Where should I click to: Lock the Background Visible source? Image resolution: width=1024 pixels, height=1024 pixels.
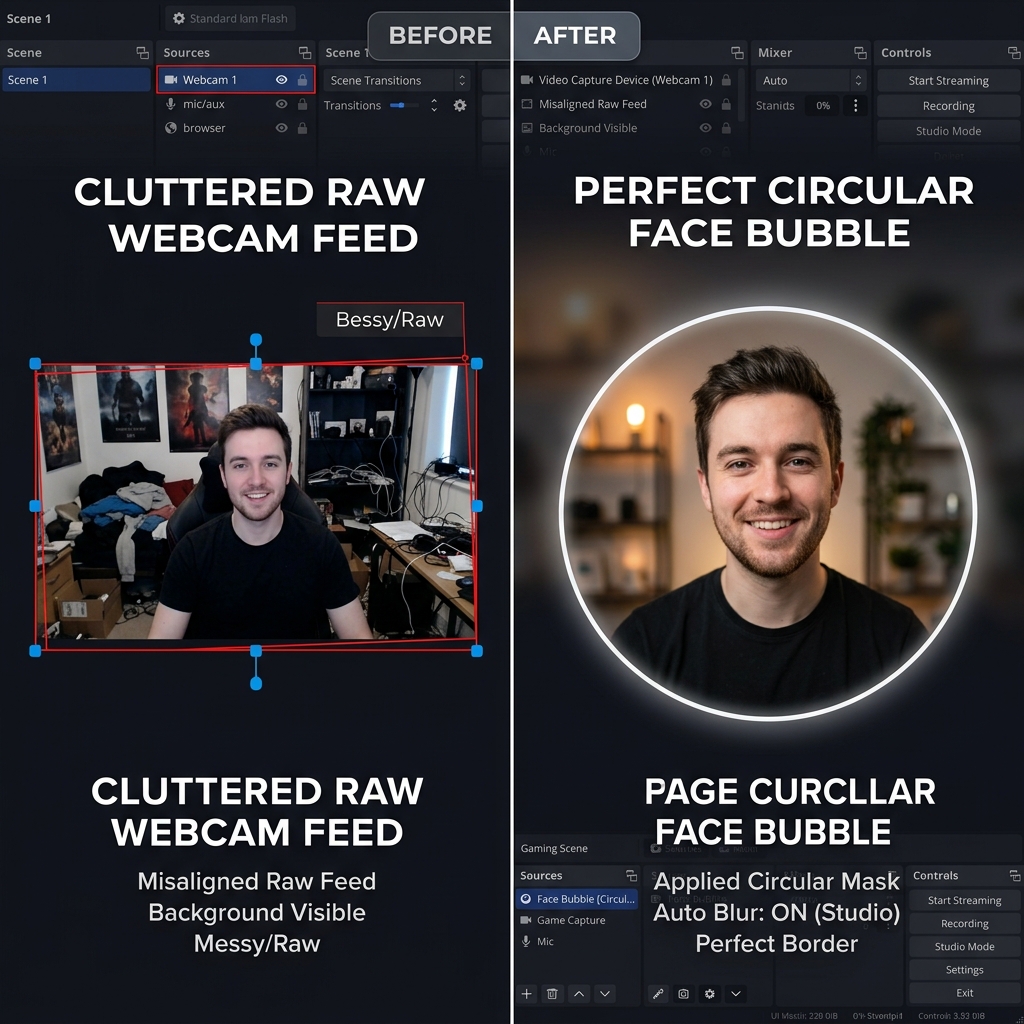726,128
